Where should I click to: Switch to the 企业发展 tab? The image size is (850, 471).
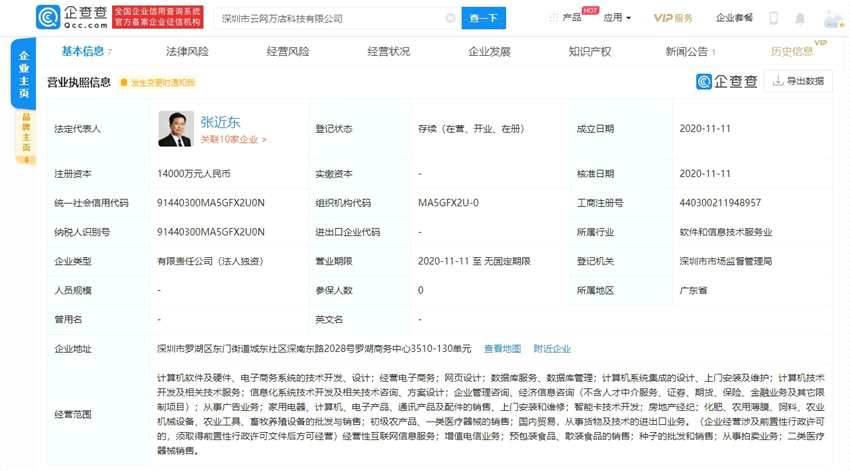(x=490, y=51)
